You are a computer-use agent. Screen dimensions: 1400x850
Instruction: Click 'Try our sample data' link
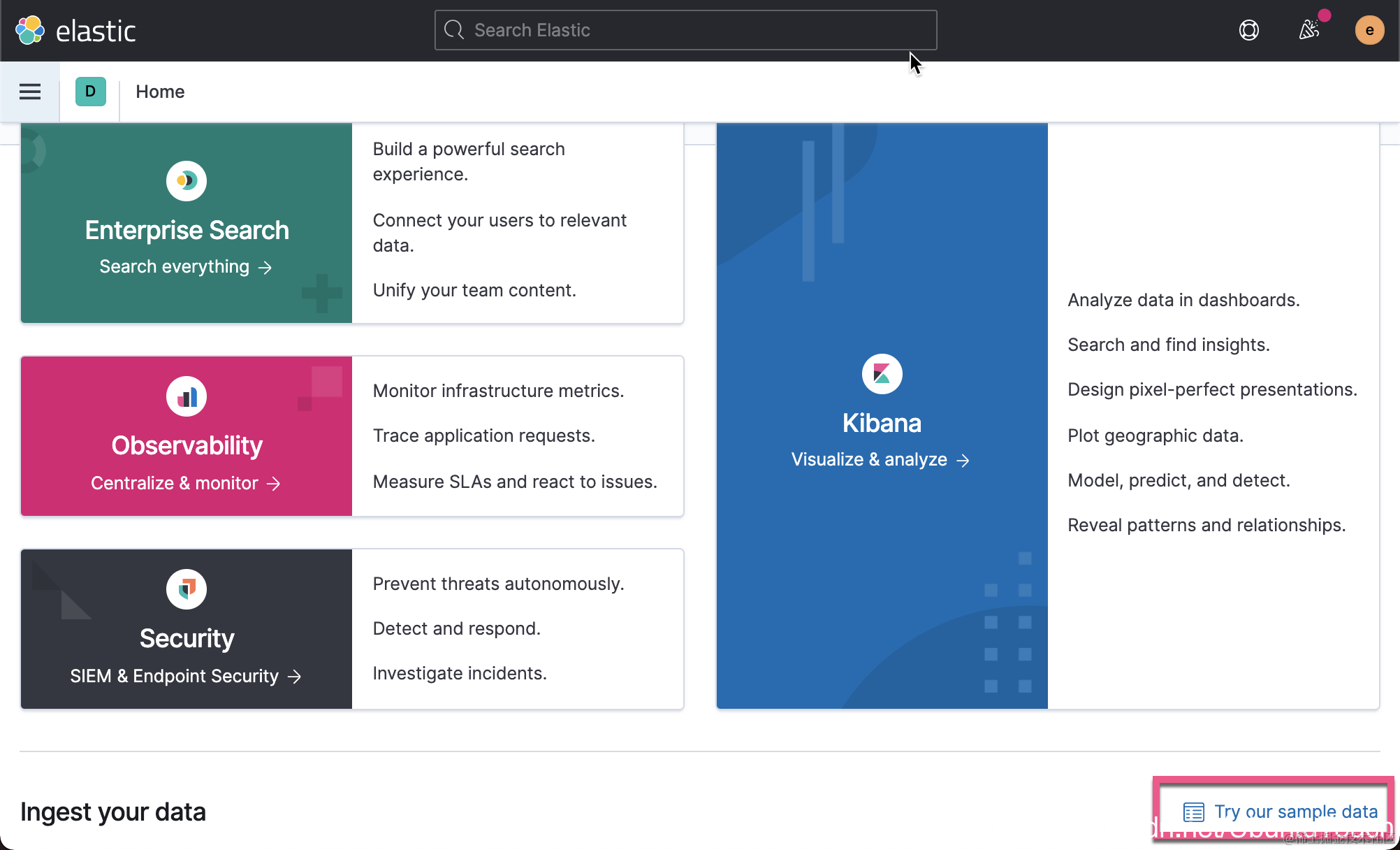1295,812
